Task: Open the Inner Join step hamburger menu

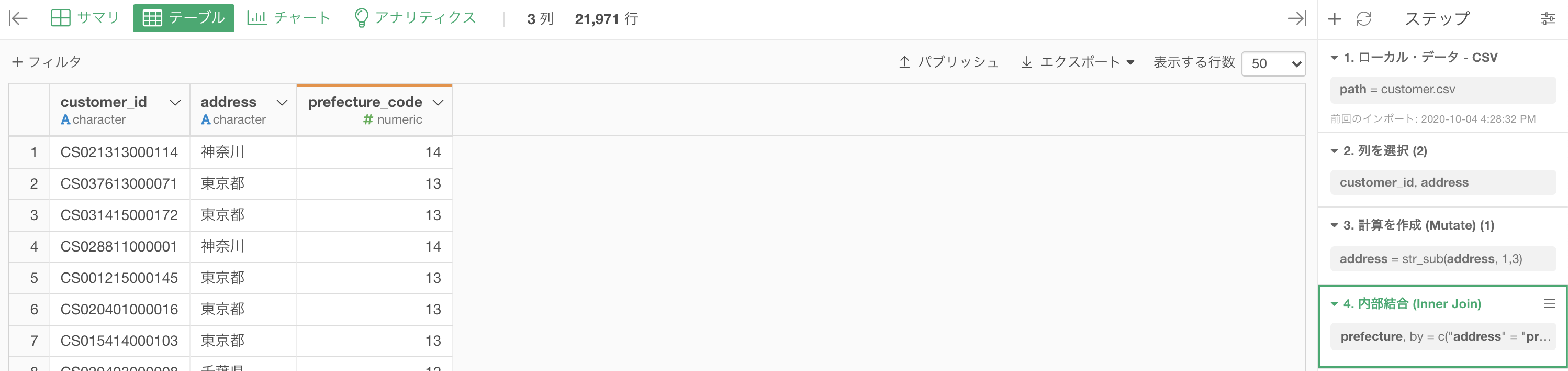Action: pyautogui.click(x=1550, y=303)
